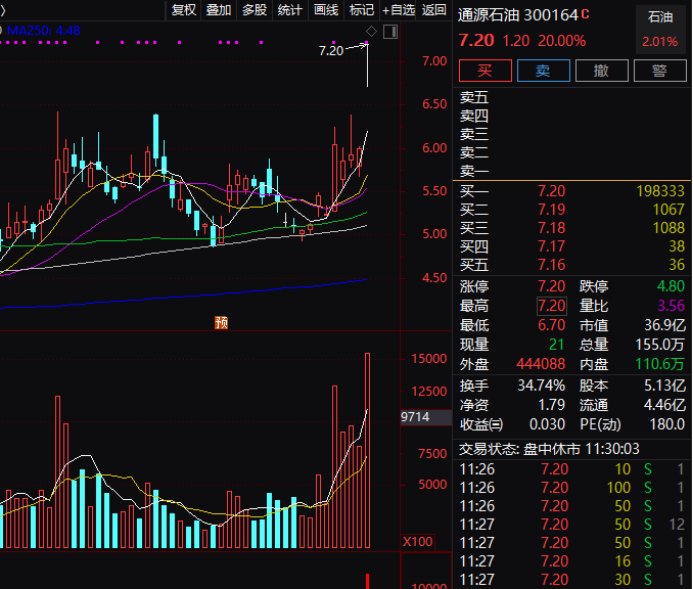Click the diamond marker icon above chart

click(371, 33)
